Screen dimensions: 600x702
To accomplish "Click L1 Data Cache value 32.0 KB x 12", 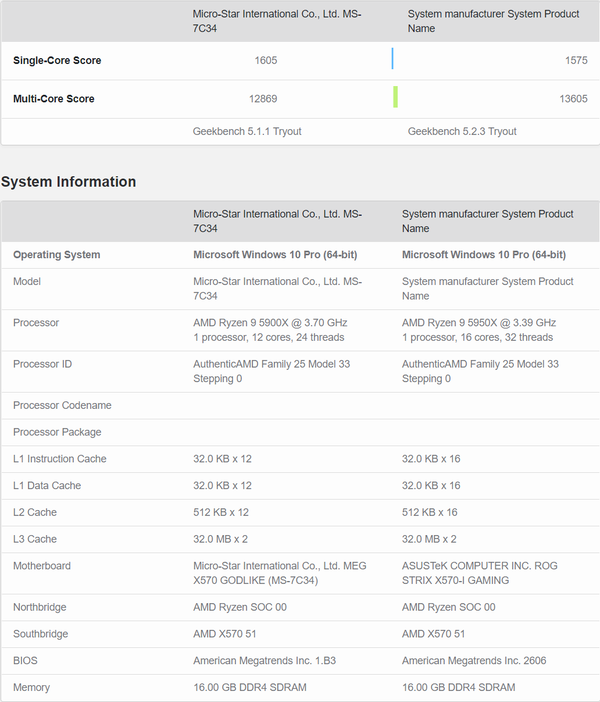I will click(222, 486).
